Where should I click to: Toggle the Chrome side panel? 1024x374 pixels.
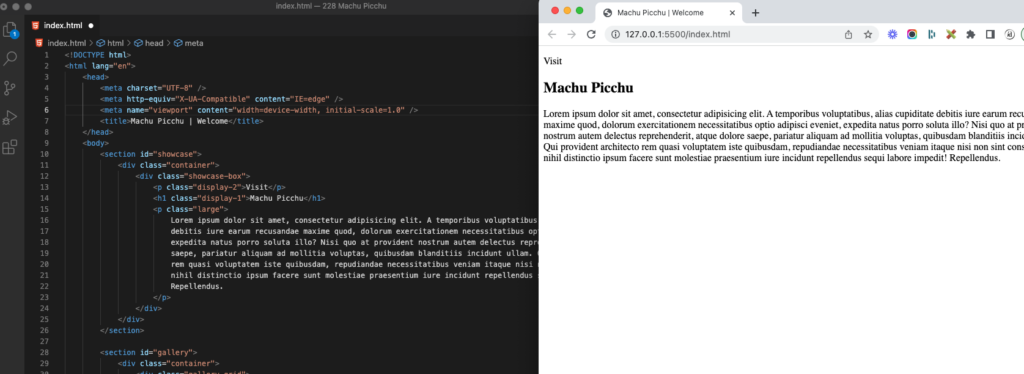tap(990, 35)
